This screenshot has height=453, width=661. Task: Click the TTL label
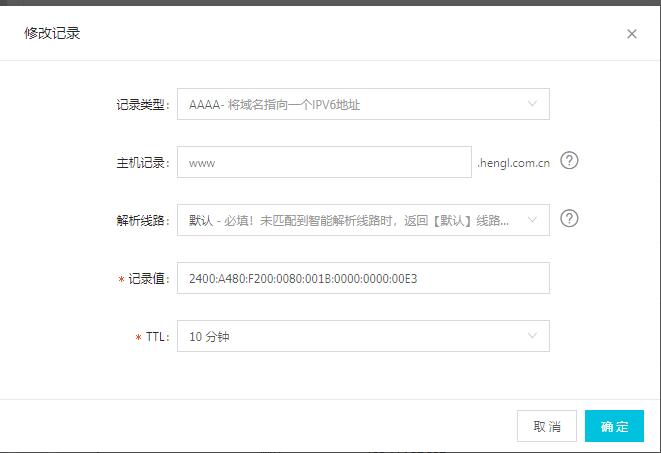click(158, 337)
